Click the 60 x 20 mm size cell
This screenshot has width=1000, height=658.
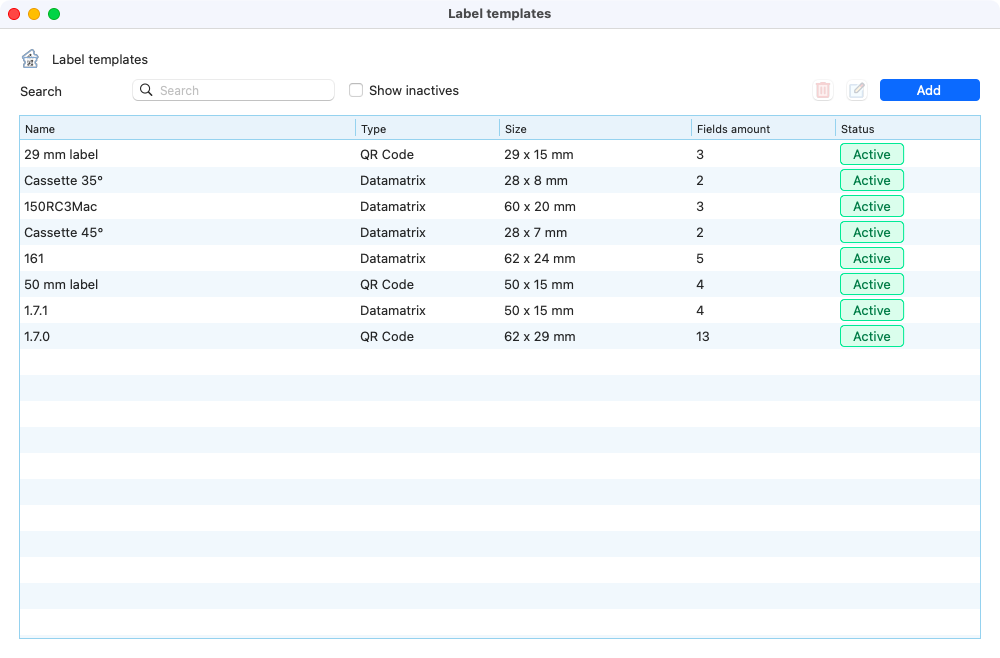pyautogui.click(x=540, y=207)
